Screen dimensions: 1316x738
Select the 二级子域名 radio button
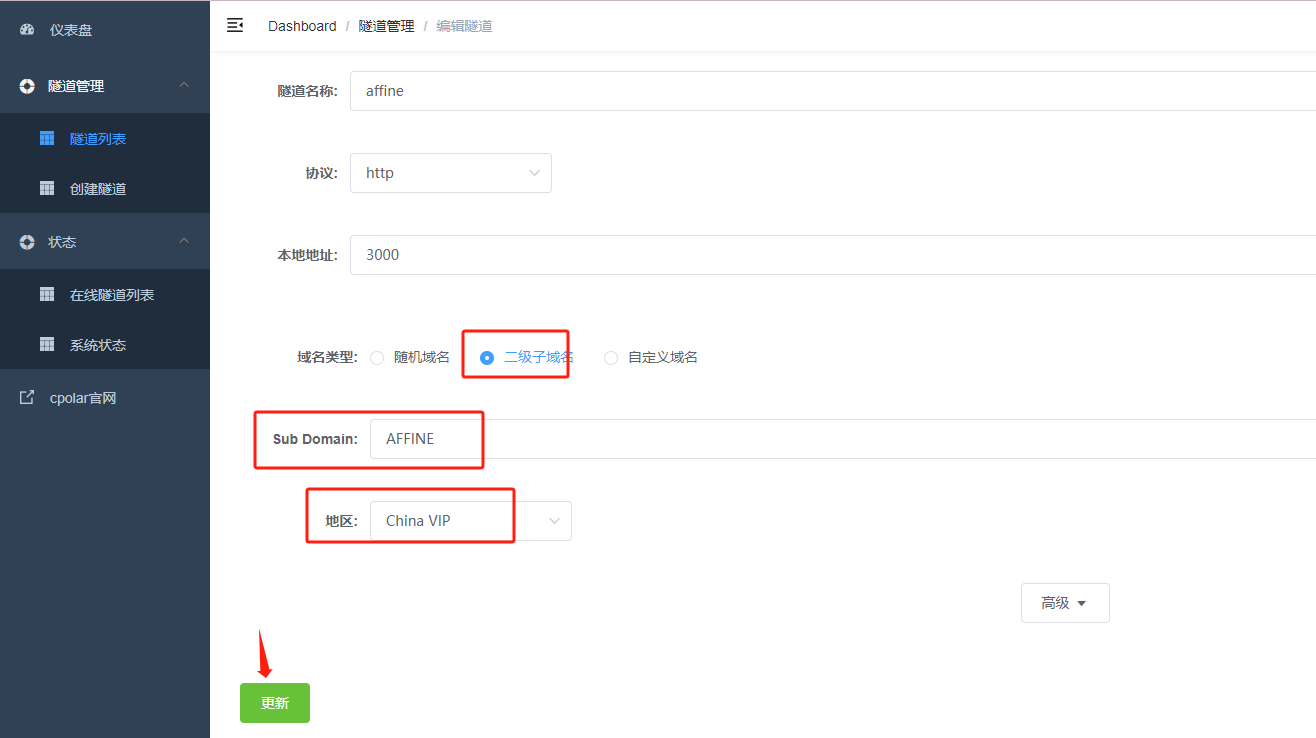pyautogui.click(x=487, y=358)
